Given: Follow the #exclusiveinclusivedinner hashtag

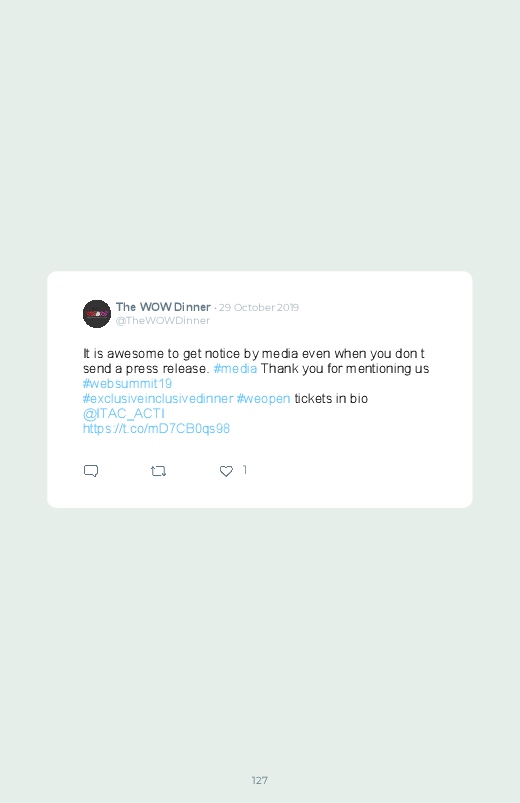Looking at the screenshot, I should click(158, 398).
